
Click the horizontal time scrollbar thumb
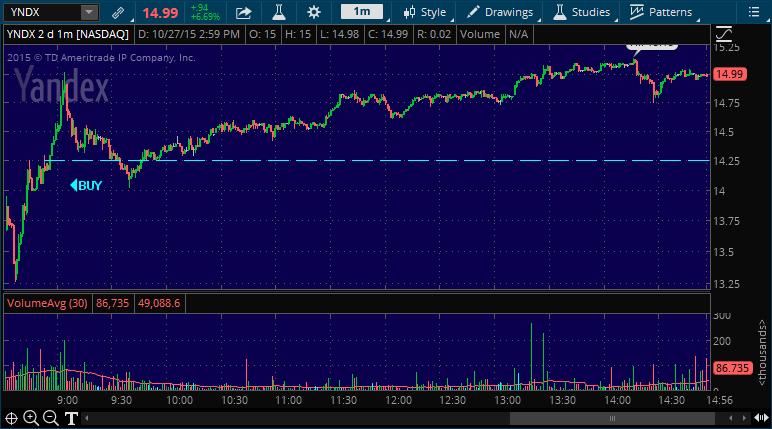(612, 419)
